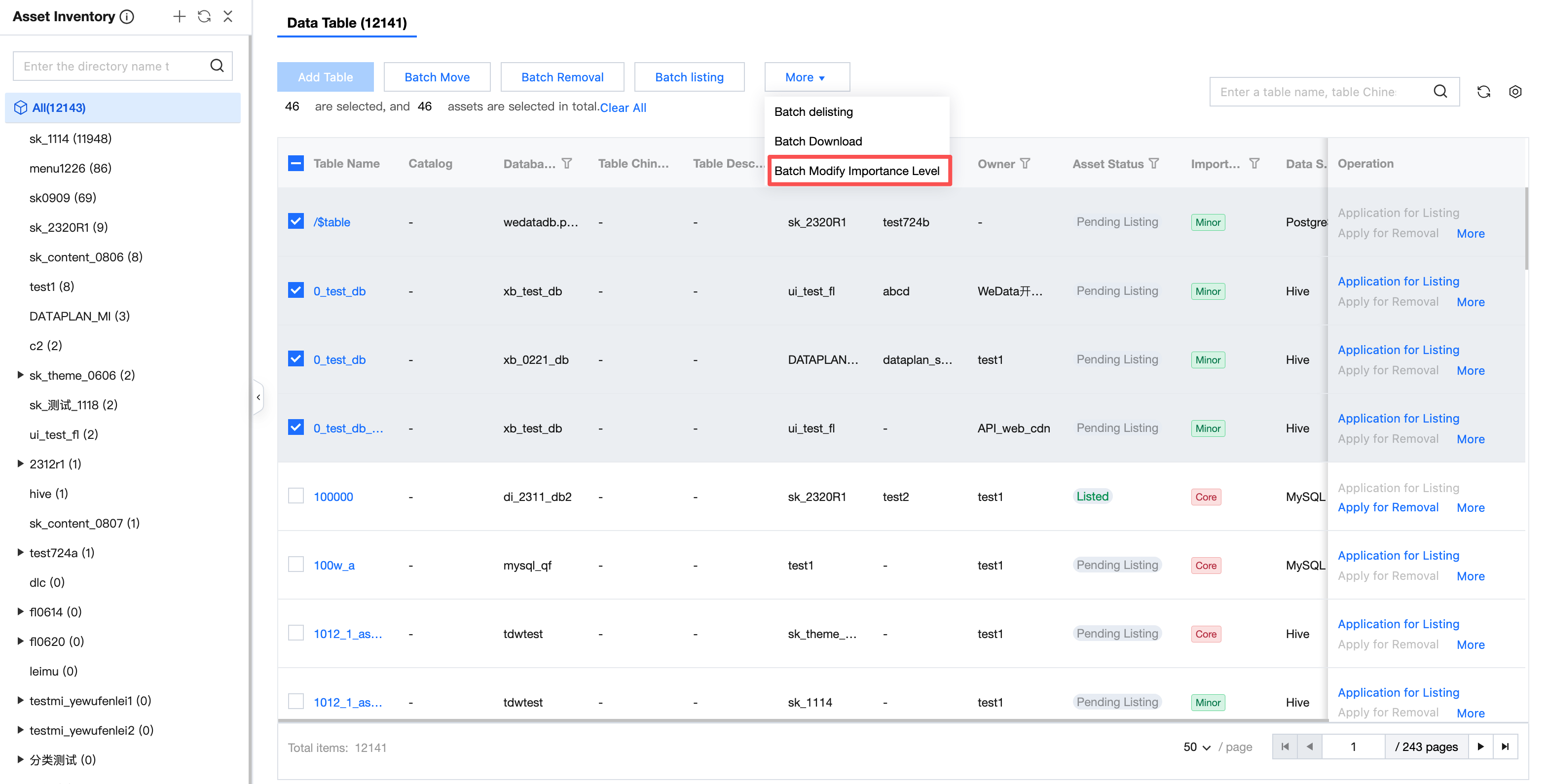Click the Asset Inventory info icon
The image size is (1548, 784).
(x=127, y=17)
